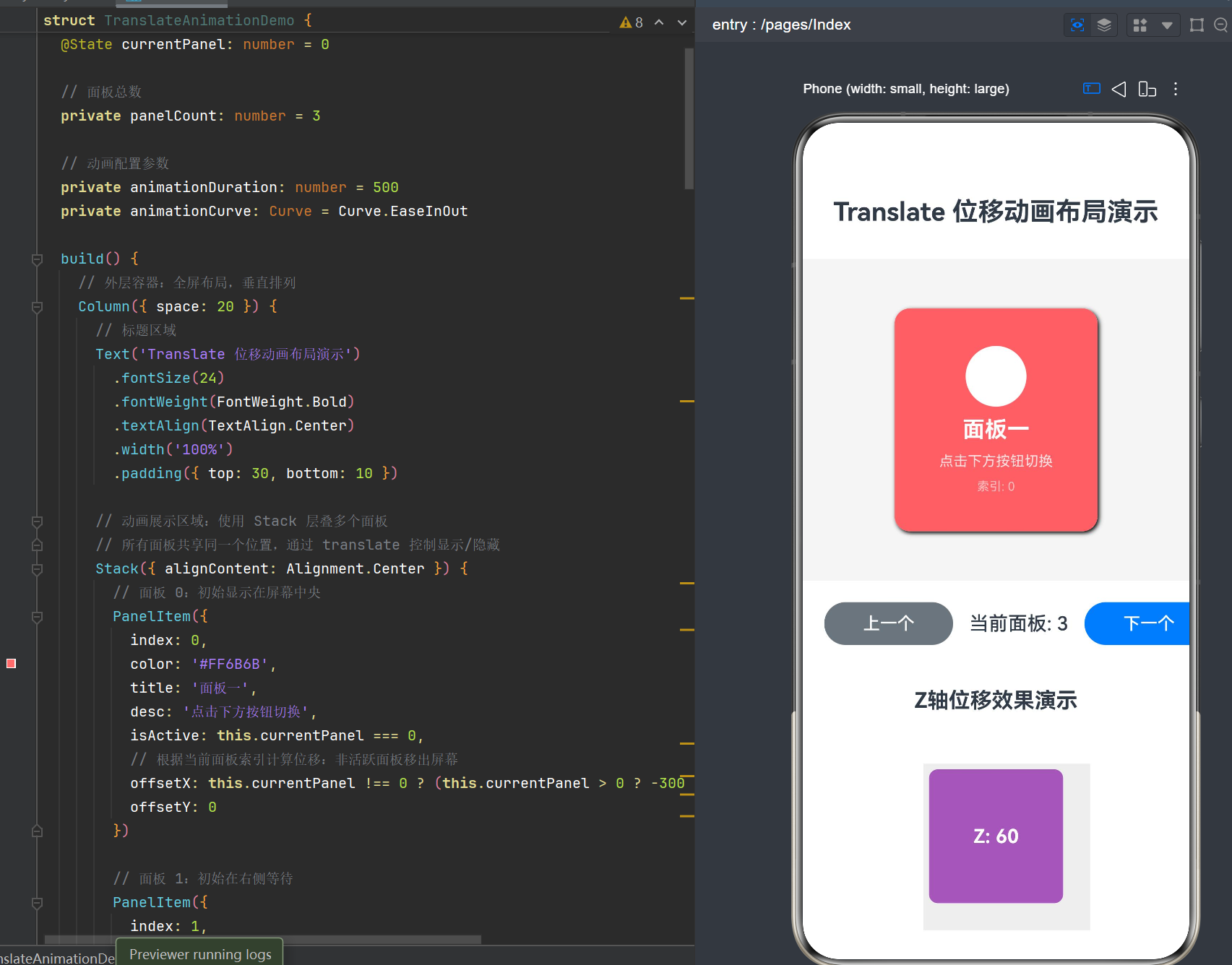Click the .fontSize(24) line in code
The width and height of the screenshot is (1232, 965).
(169, 378)
